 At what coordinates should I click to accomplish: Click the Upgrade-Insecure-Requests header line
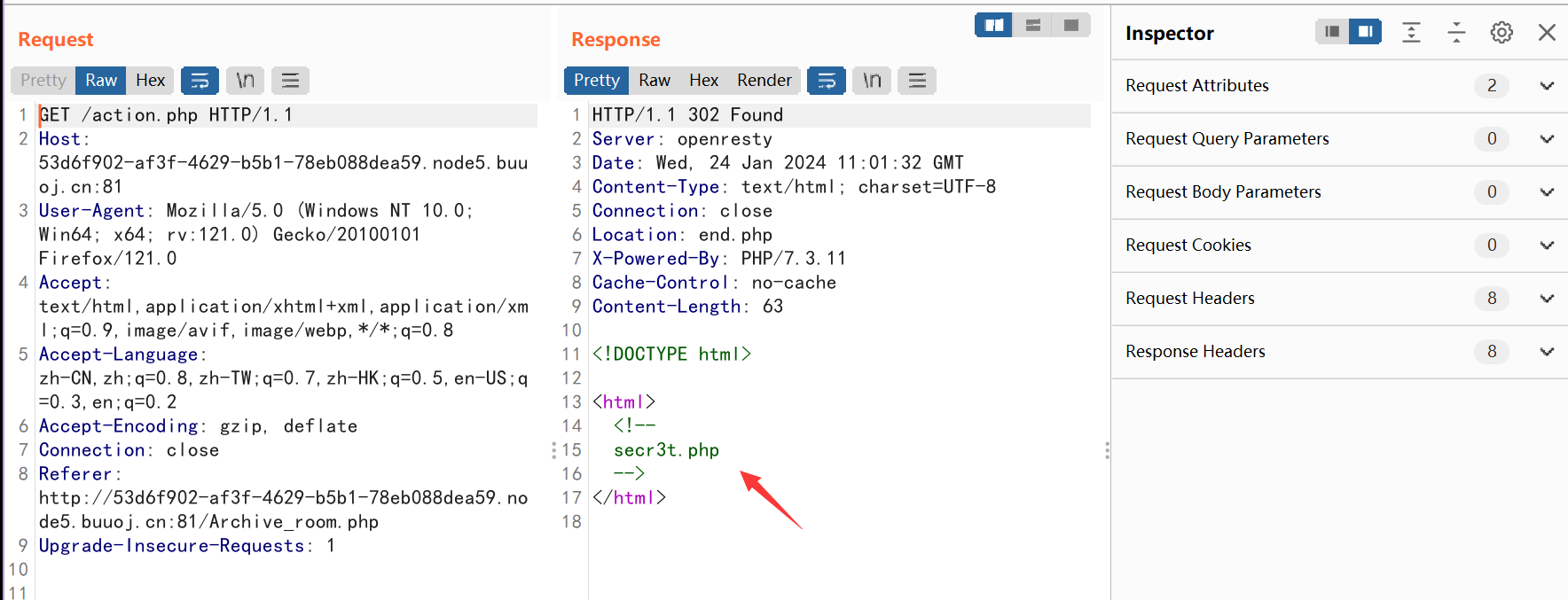point(187,546)
